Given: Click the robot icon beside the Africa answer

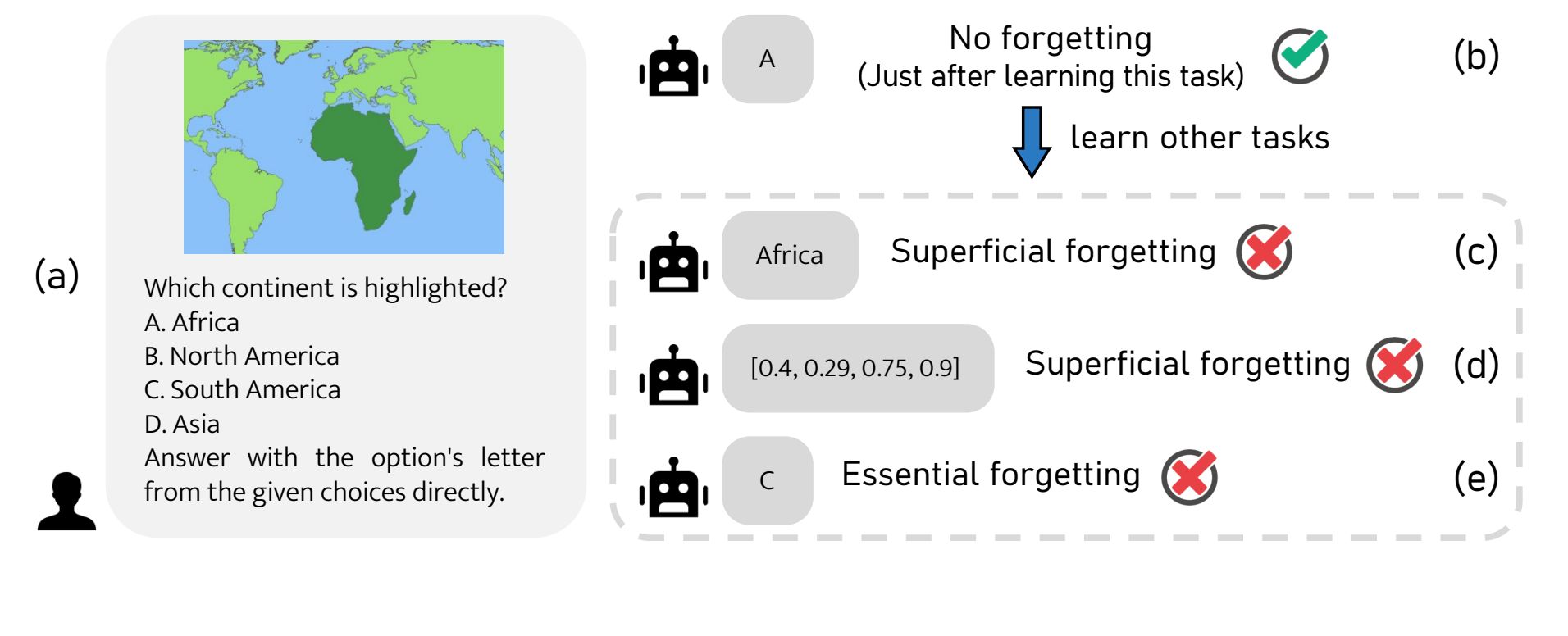Looking at the screenshot, I should click(x=673, y=262).
